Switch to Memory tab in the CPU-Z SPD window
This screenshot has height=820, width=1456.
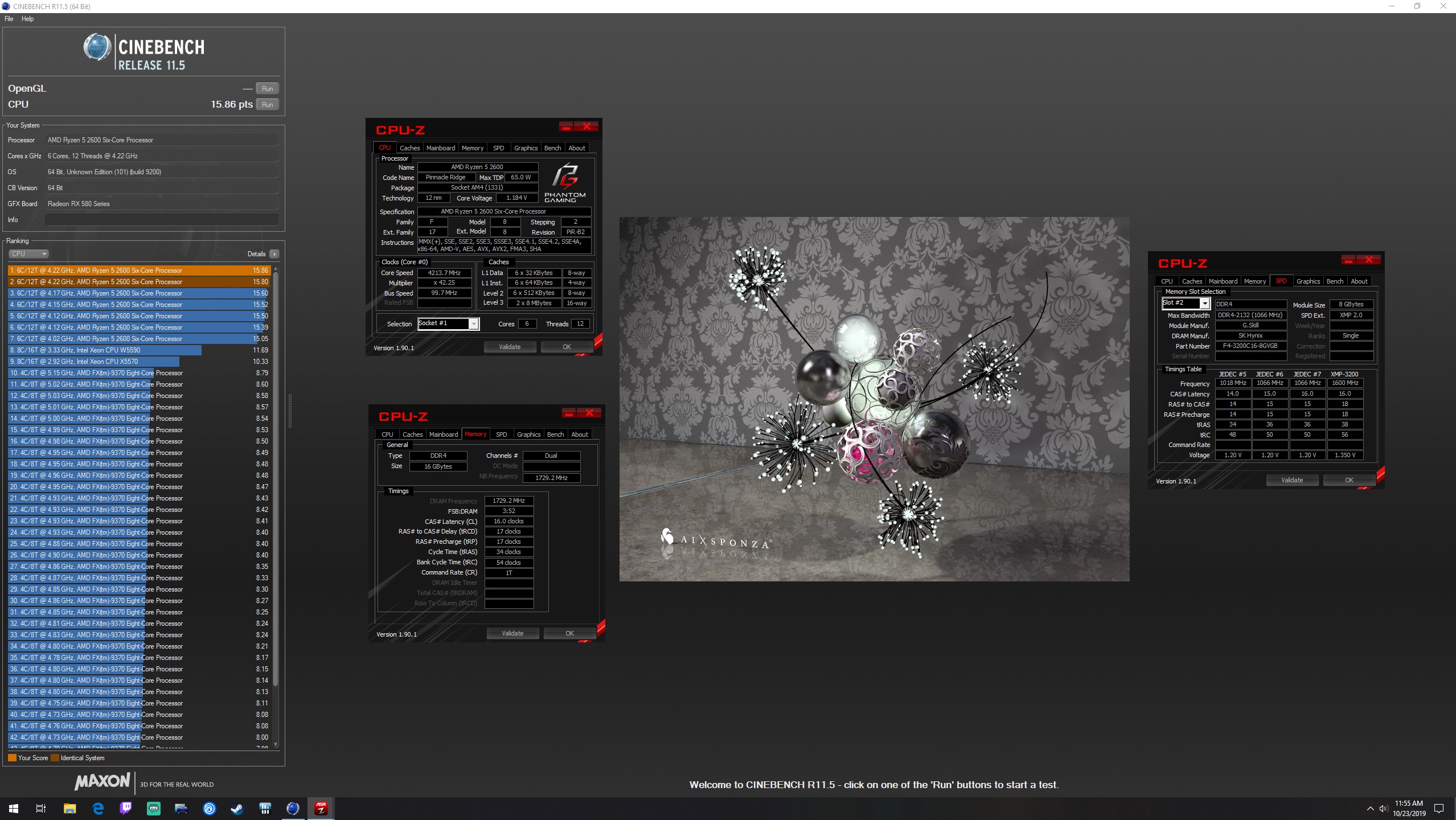click(1254, 281)
